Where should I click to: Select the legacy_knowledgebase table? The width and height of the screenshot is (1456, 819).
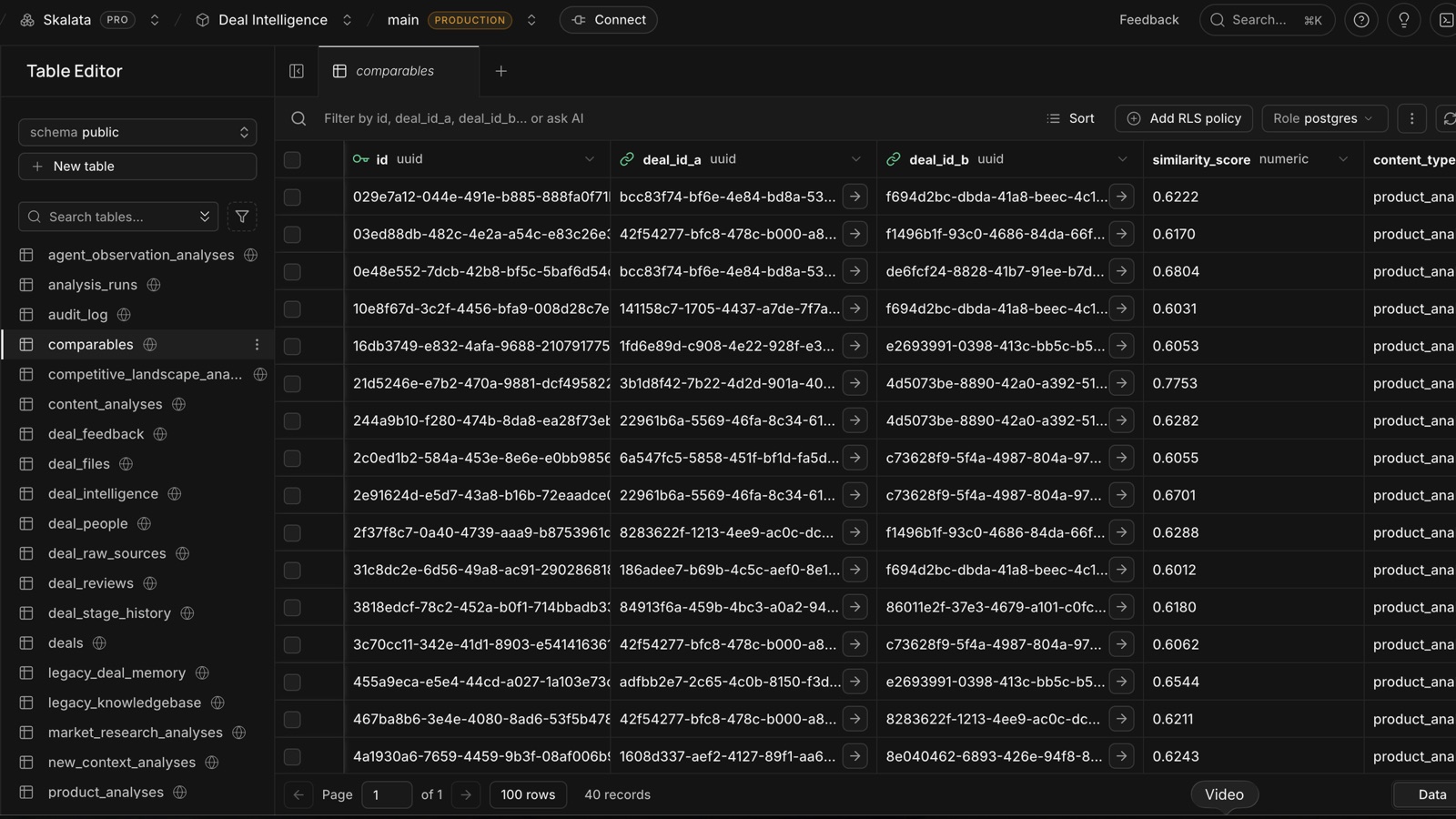[x=125, y=703]
